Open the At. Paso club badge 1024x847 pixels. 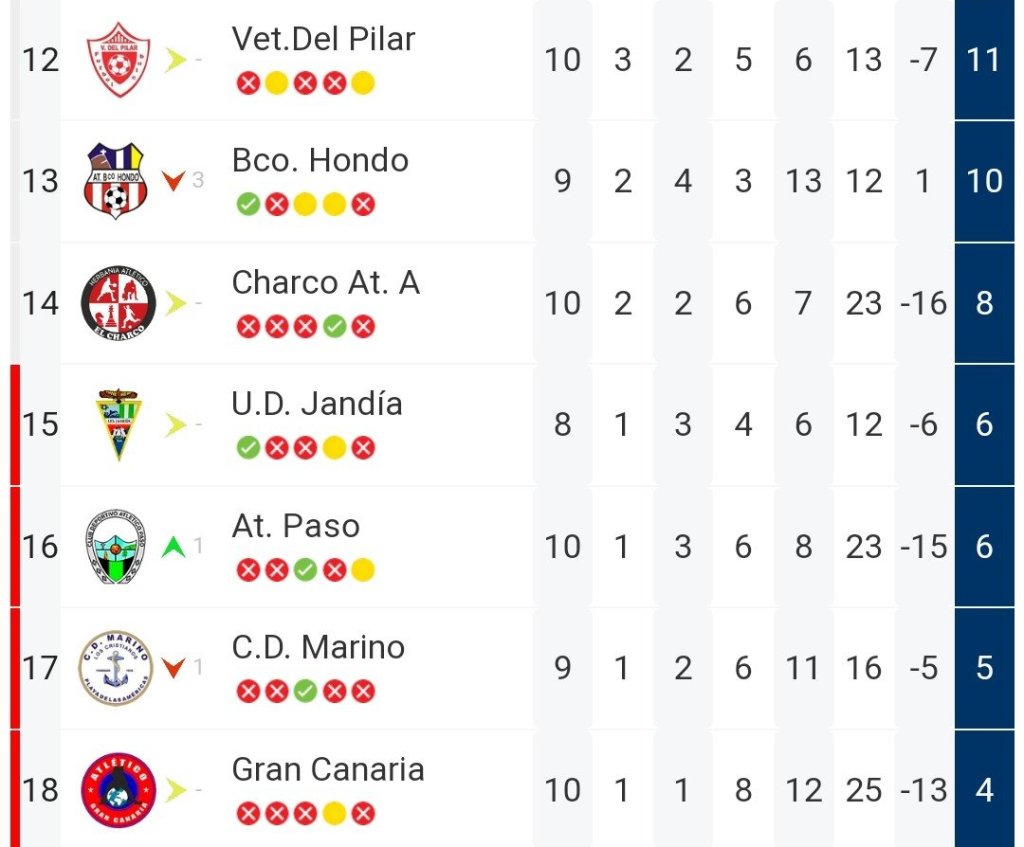tap(116, 547)
